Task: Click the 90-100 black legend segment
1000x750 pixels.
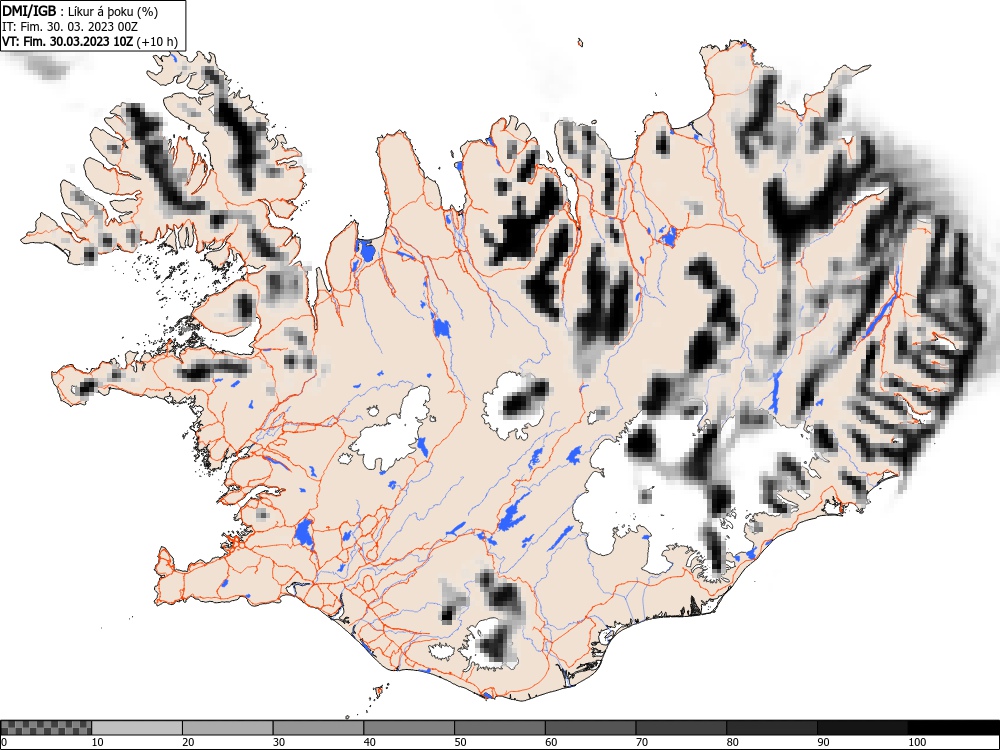Action: [x=863, y=728]
